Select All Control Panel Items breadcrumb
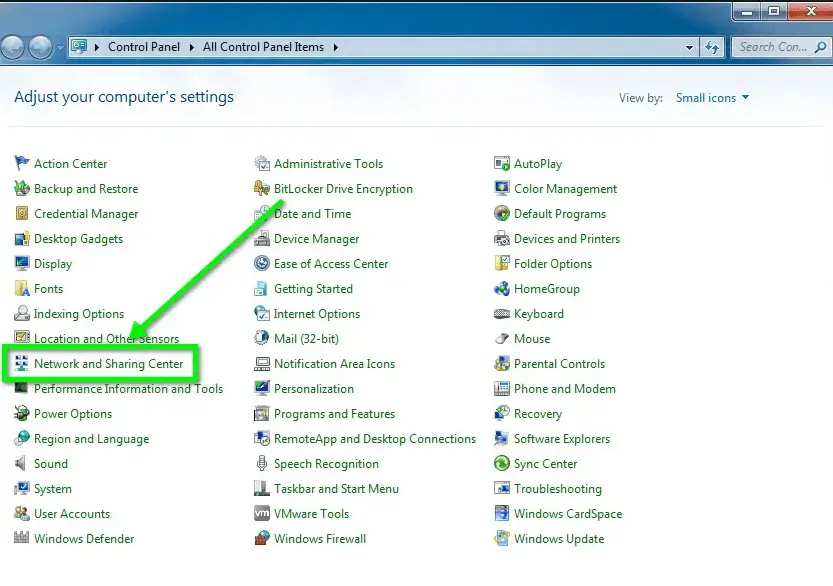833x586 pixels. tap(264, 47)
